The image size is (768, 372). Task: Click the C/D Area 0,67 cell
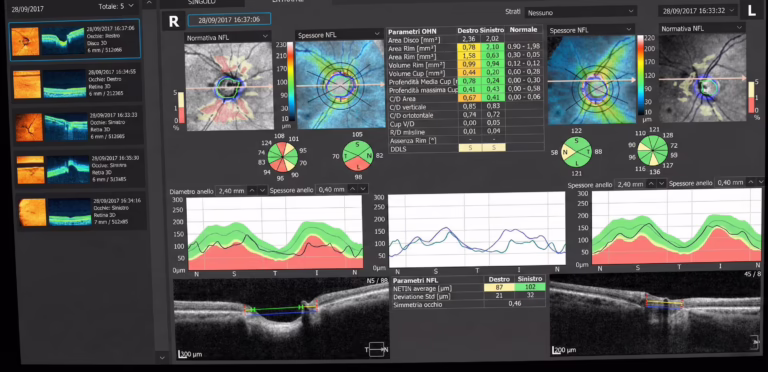[x=469, y=98]
